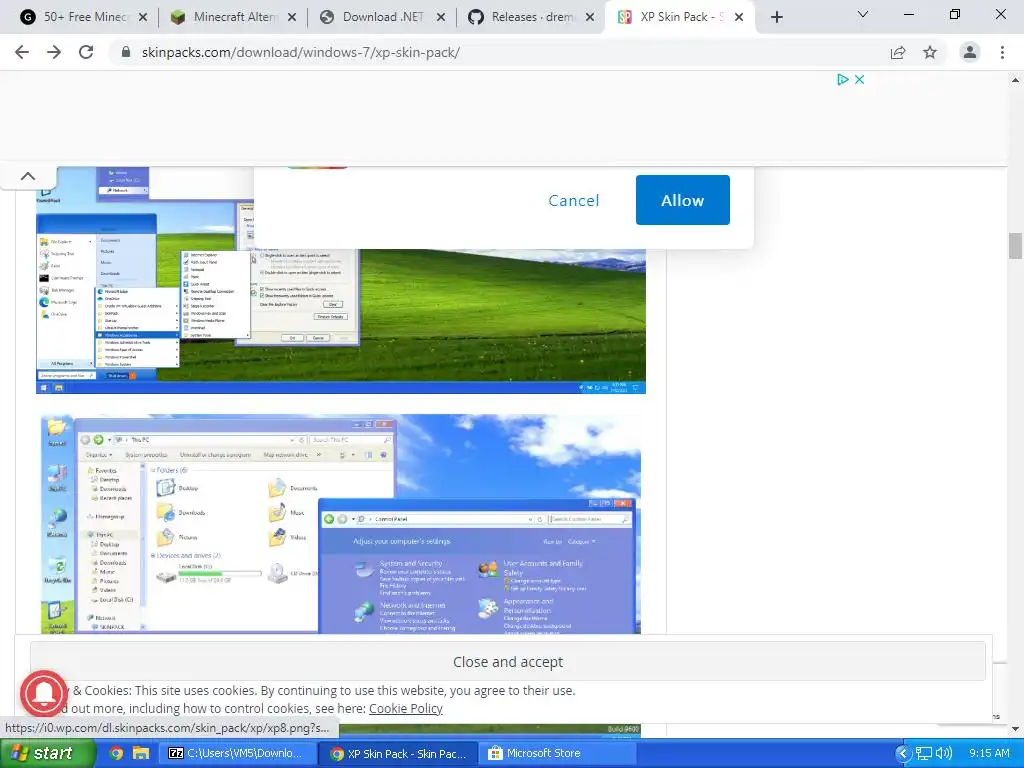This screenshot has height=768, width=1024.
Task: Go forward to the next page
Action: (x=54, y=52)
